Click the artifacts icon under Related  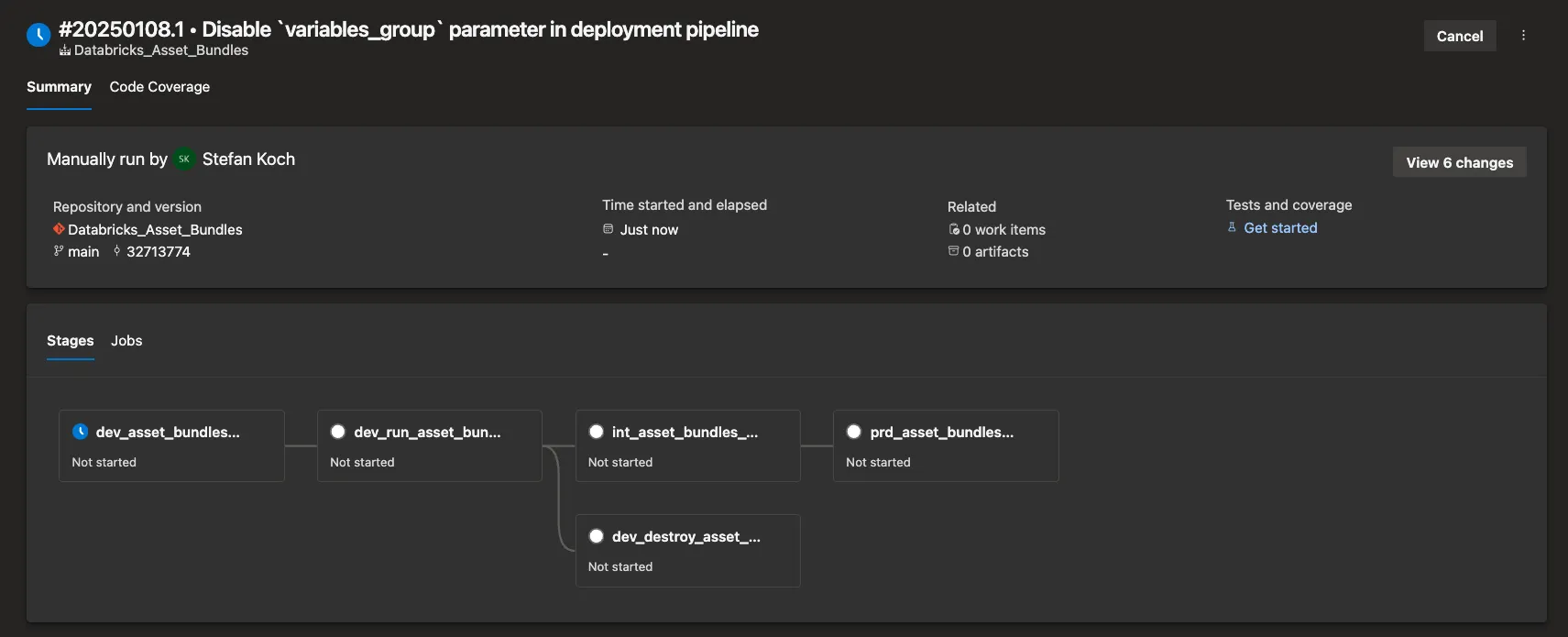click(954, 251)
